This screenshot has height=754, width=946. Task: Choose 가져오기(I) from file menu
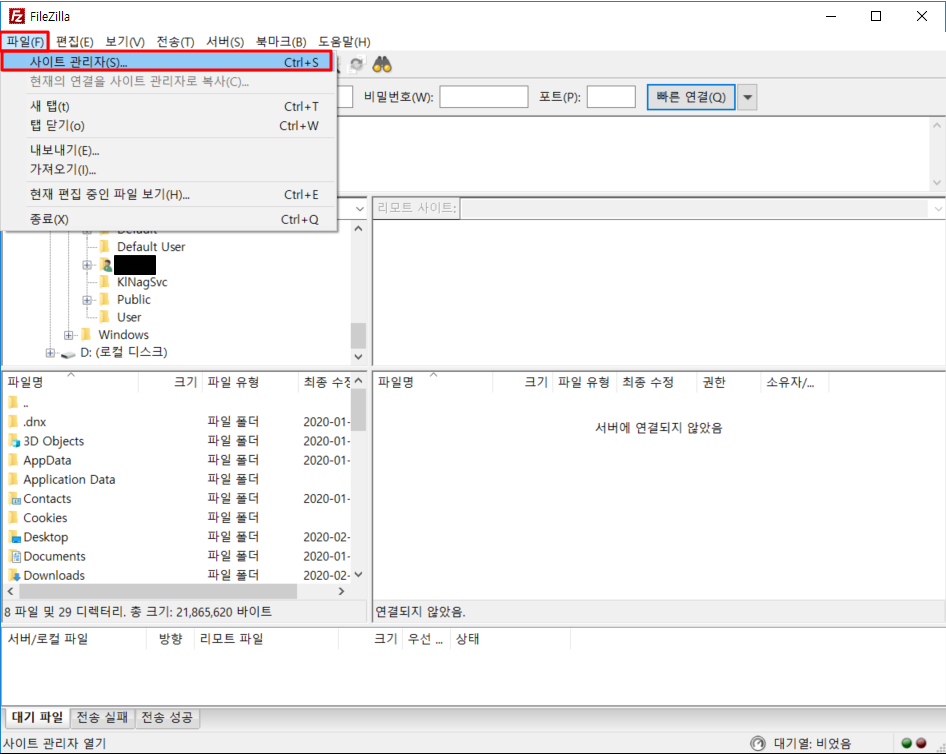click(169, 169)
